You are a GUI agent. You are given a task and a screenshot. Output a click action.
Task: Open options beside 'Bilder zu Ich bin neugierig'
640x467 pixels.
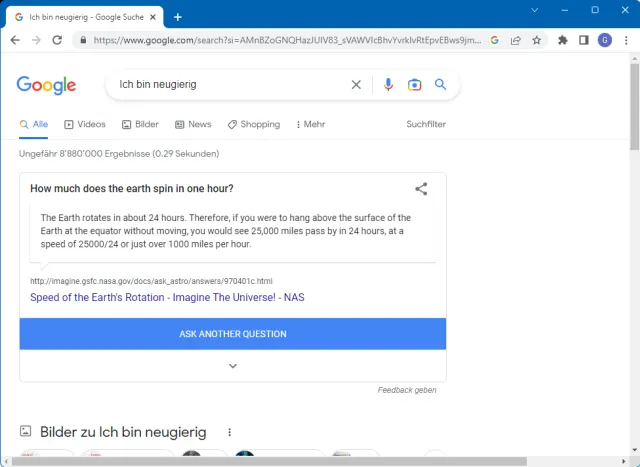[x=229, y=432]
